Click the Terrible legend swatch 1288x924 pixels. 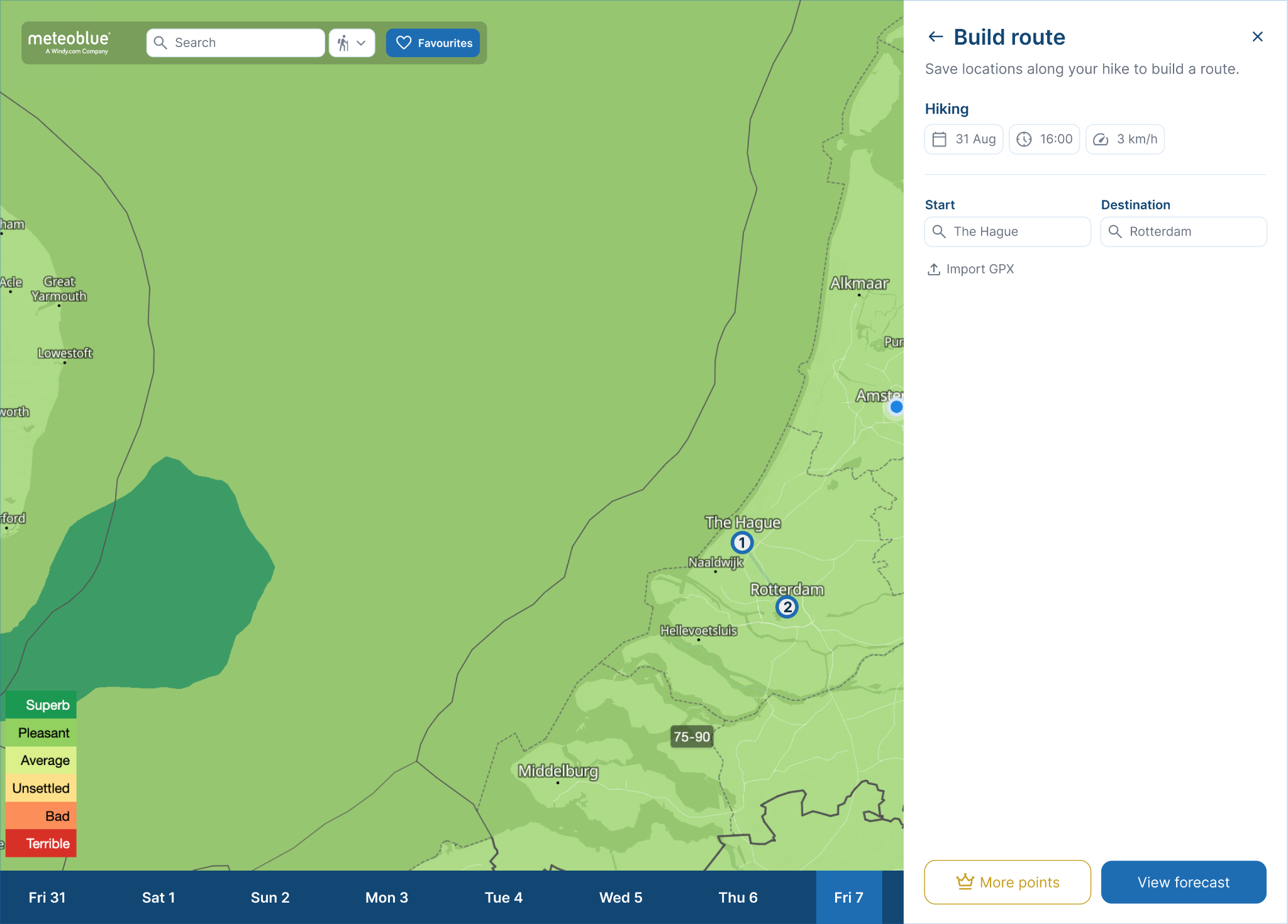pyautogui.click(x=41, y=844)
